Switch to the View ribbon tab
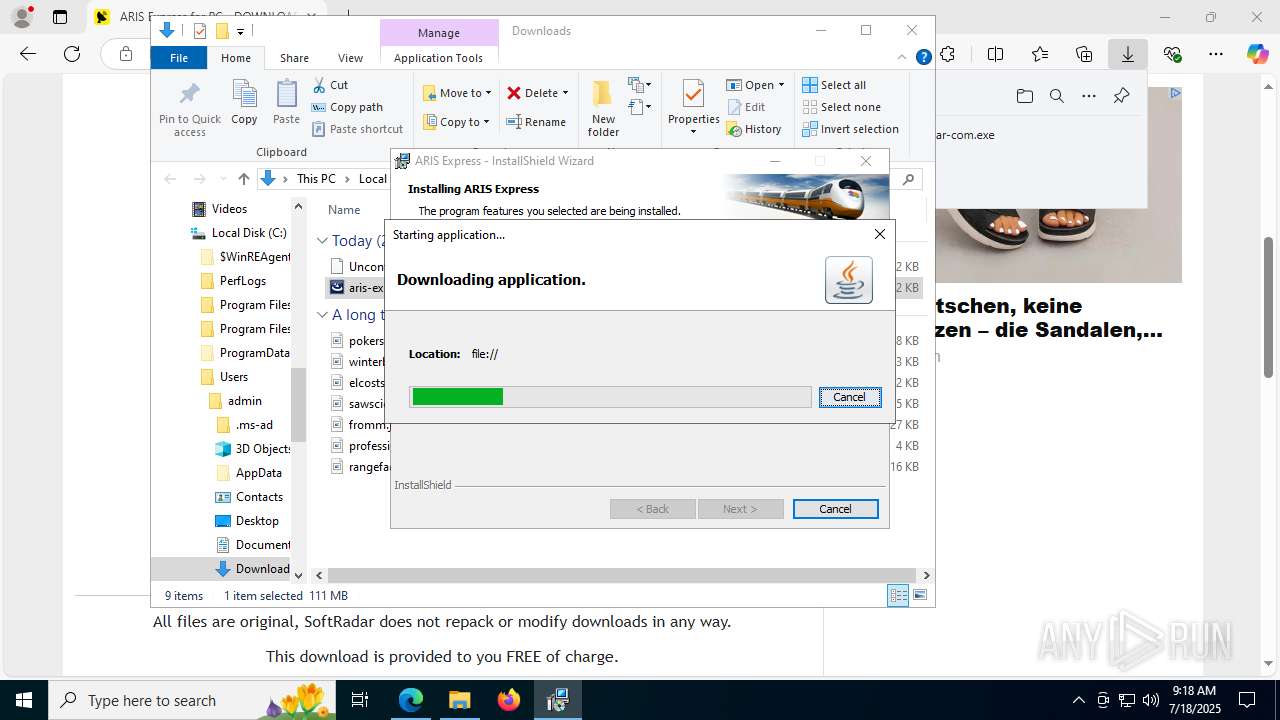Viewport: 1280px width, 720px height. (350, 58)
